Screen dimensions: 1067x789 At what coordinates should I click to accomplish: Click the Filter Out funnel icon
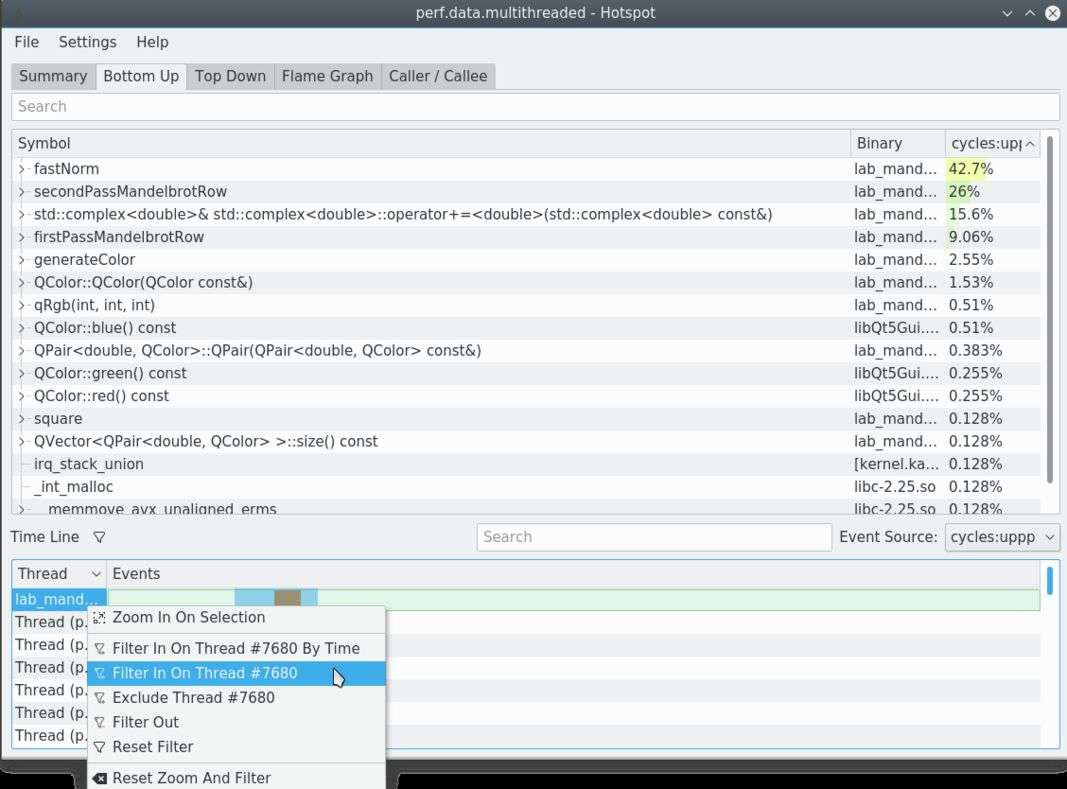click(99, 722)
